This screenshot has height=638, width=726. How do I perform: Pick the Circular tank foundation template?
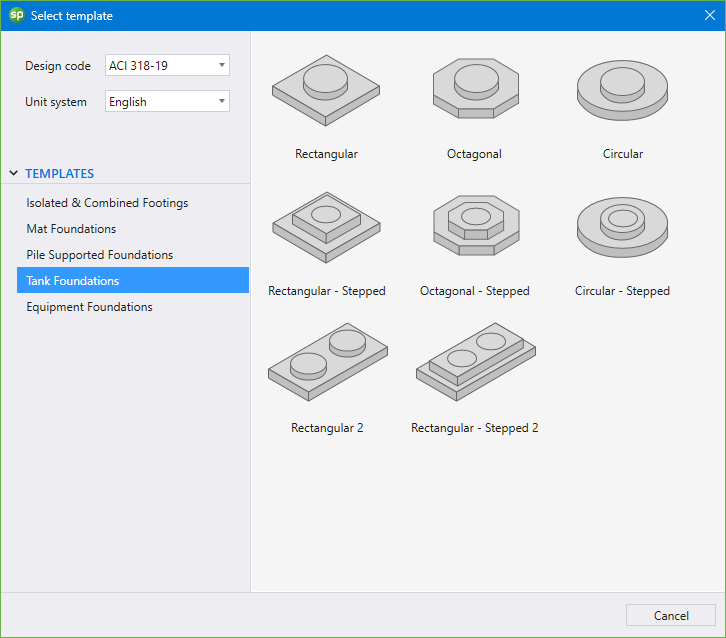(622, 92)
